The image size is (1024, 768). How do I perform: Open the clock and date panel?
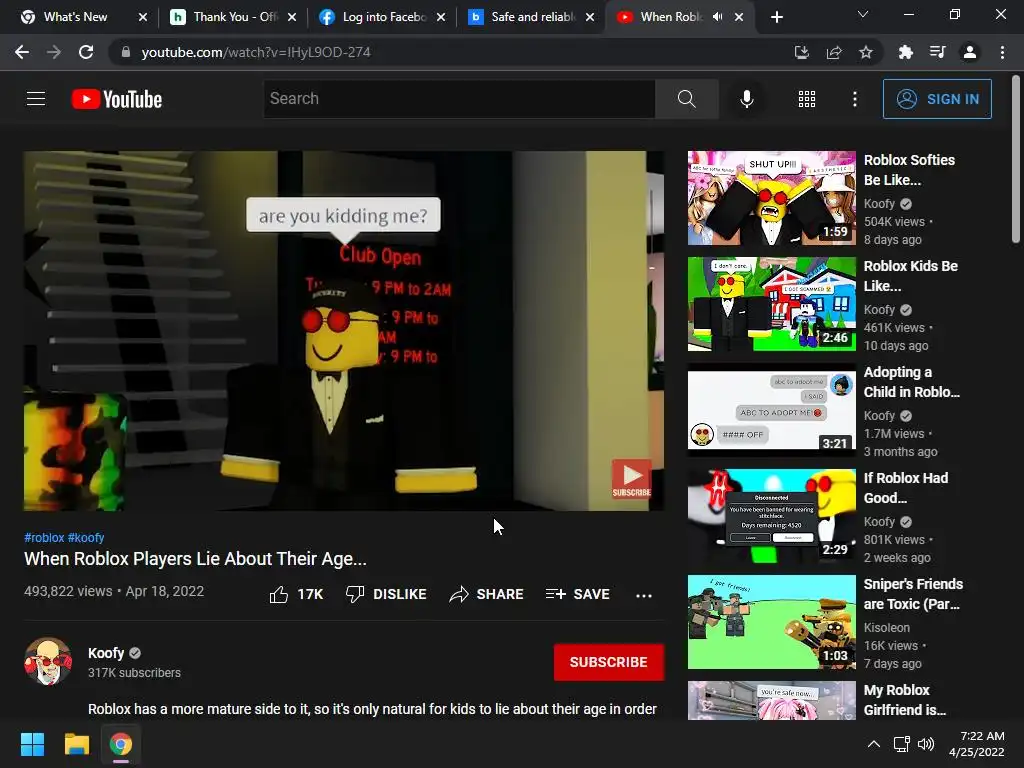pyautogui.click(x=976, y=744)
